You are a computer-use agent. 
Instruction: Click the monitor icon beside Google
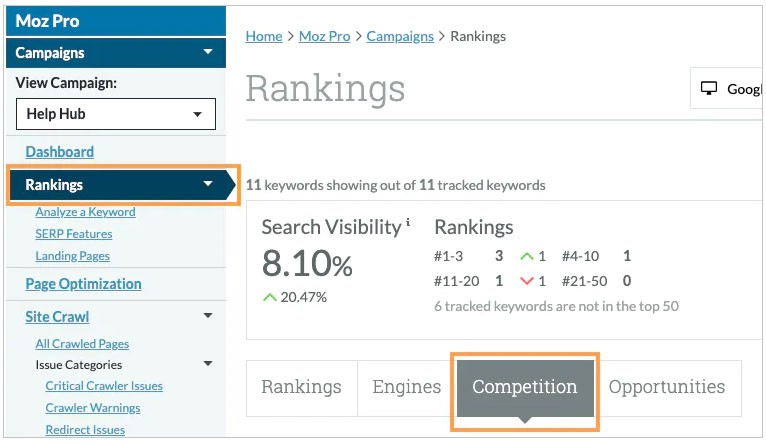click(x=710, y=89)
